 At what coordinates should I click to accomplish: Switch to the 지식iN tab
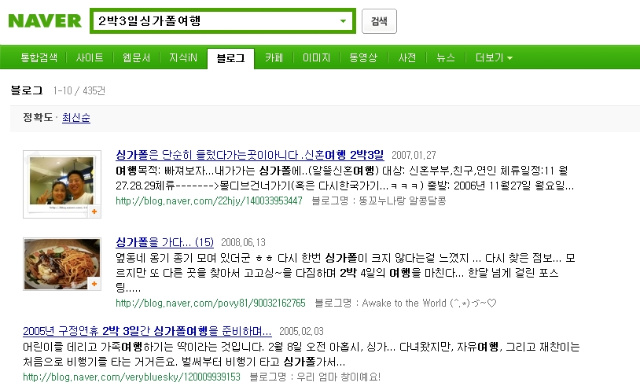(183, 58)
